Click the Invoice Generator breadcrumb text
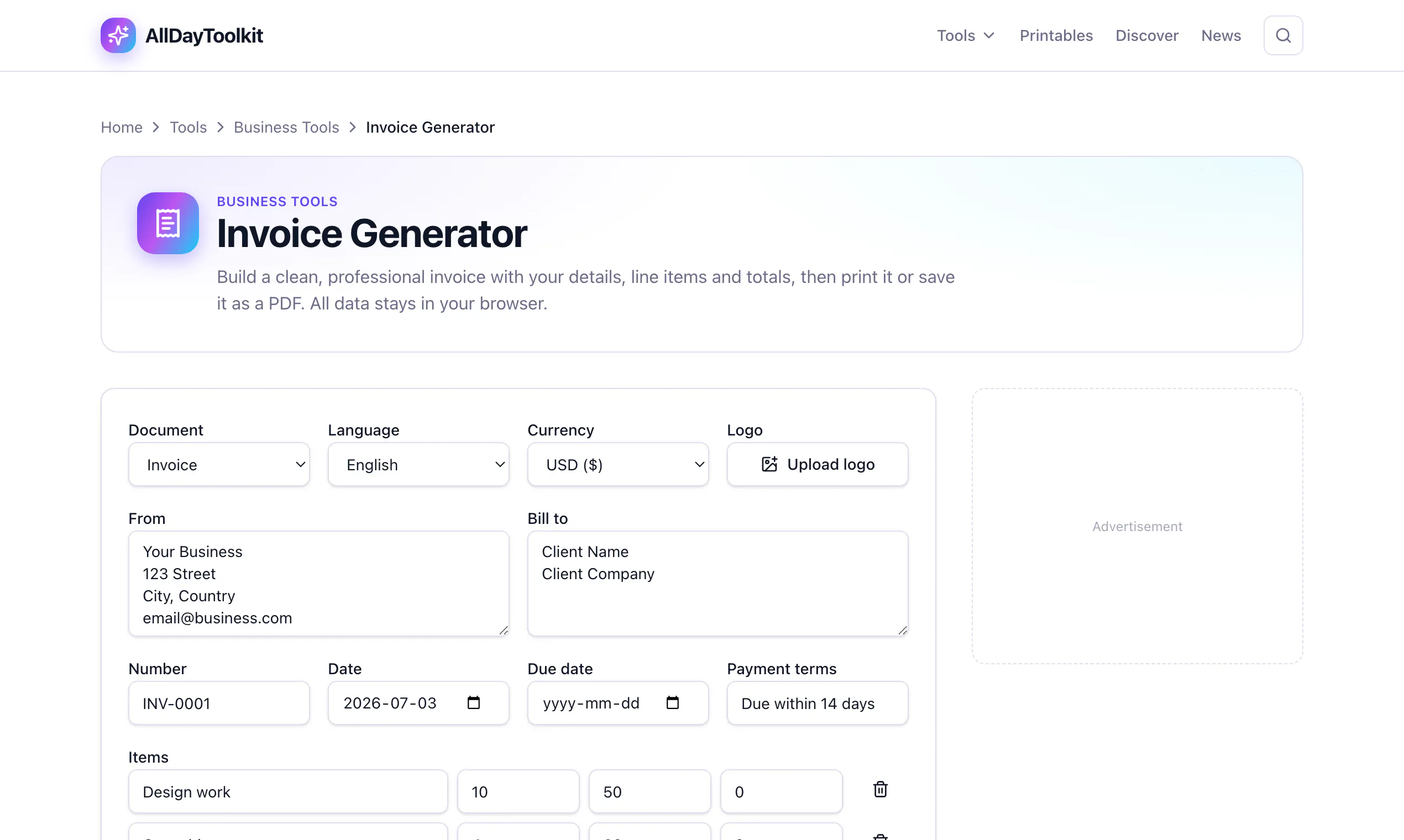 [x=430, y=127]
